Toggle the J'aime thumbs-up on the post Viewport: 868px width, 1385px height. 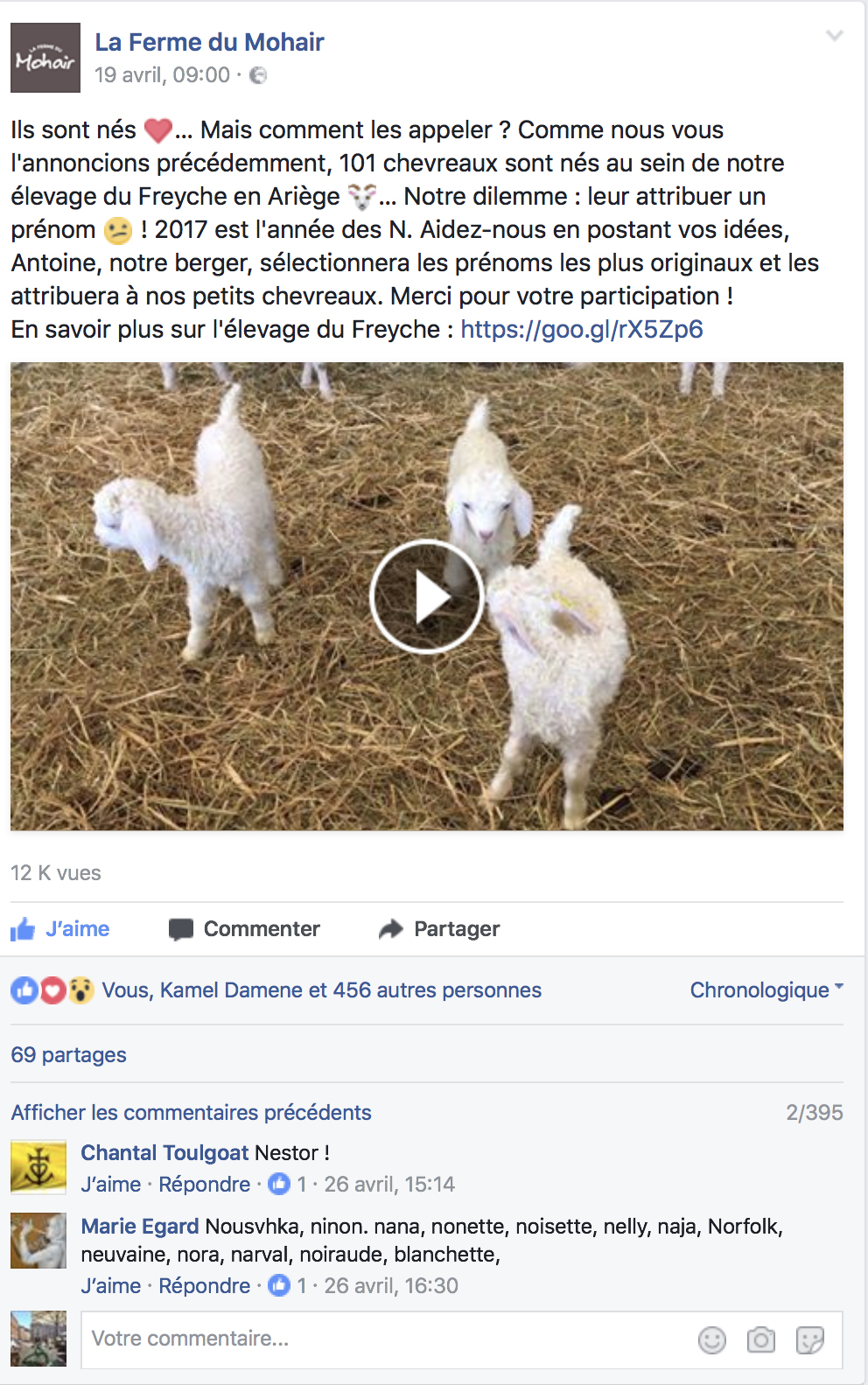tap(60, 929)
